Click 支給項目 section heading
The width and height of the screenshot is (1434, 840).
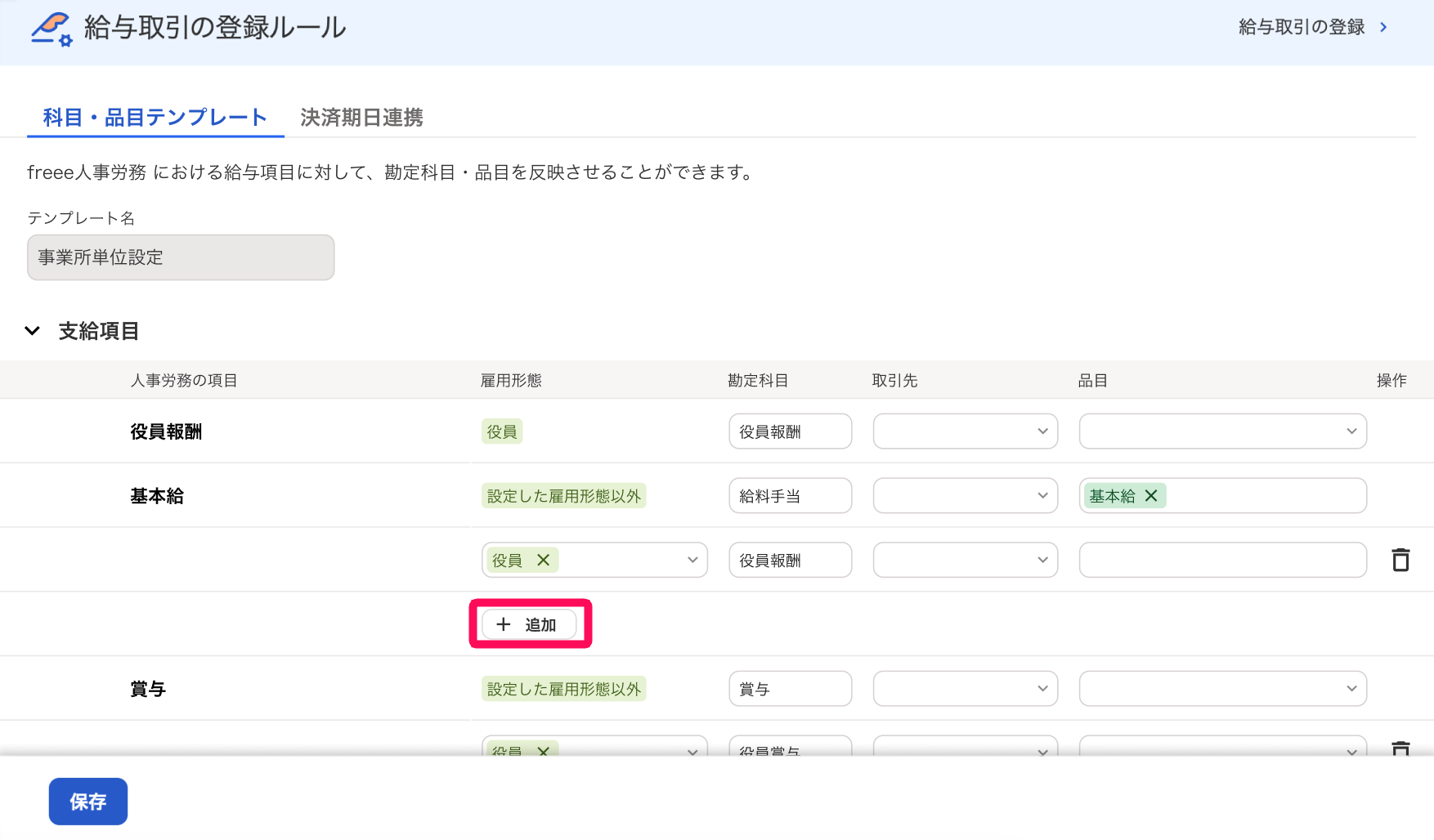pyautogui.click(x=99, y=331)
